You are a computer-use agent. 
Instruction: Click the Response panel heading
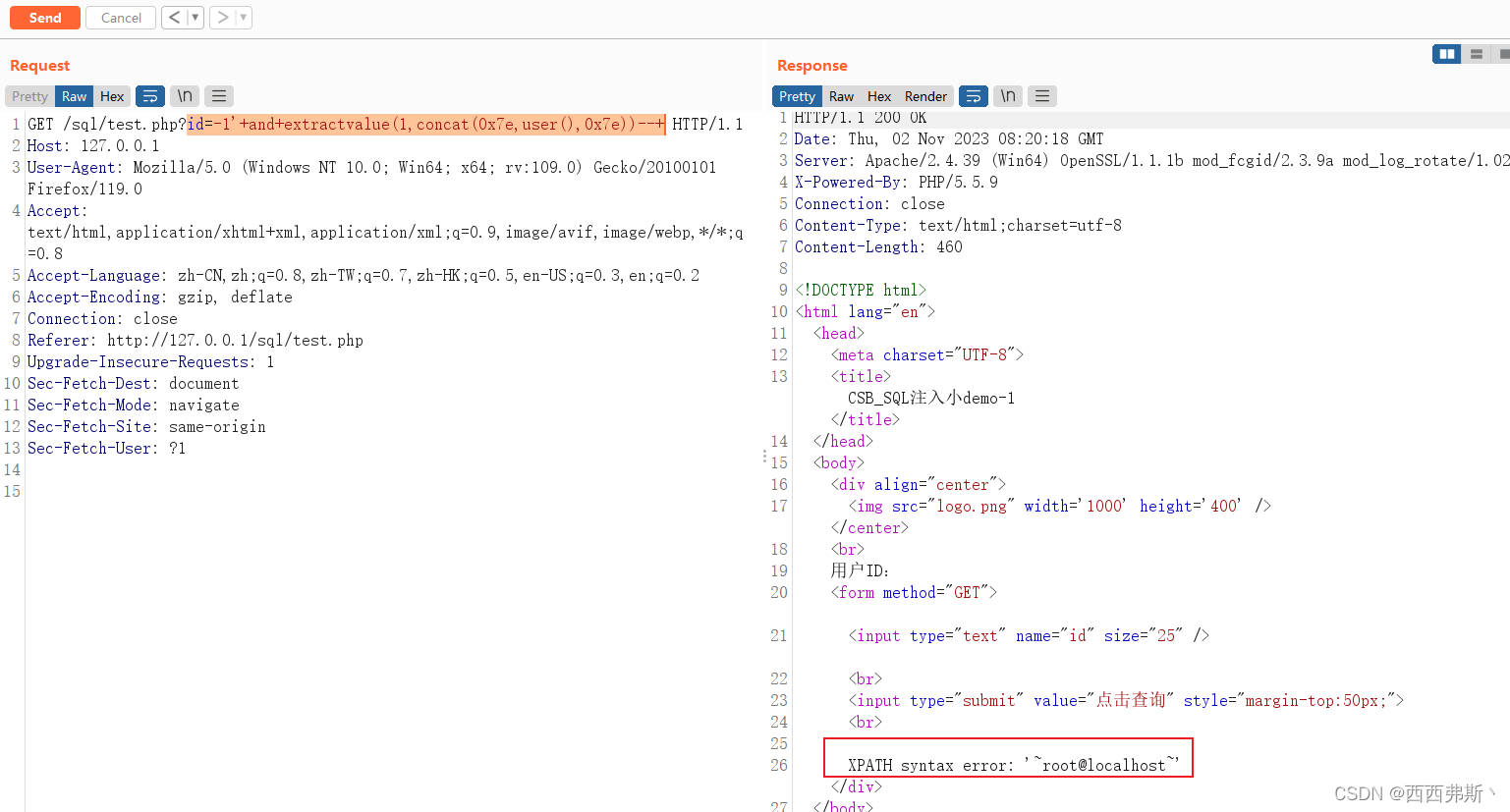(x=812, y=66)
